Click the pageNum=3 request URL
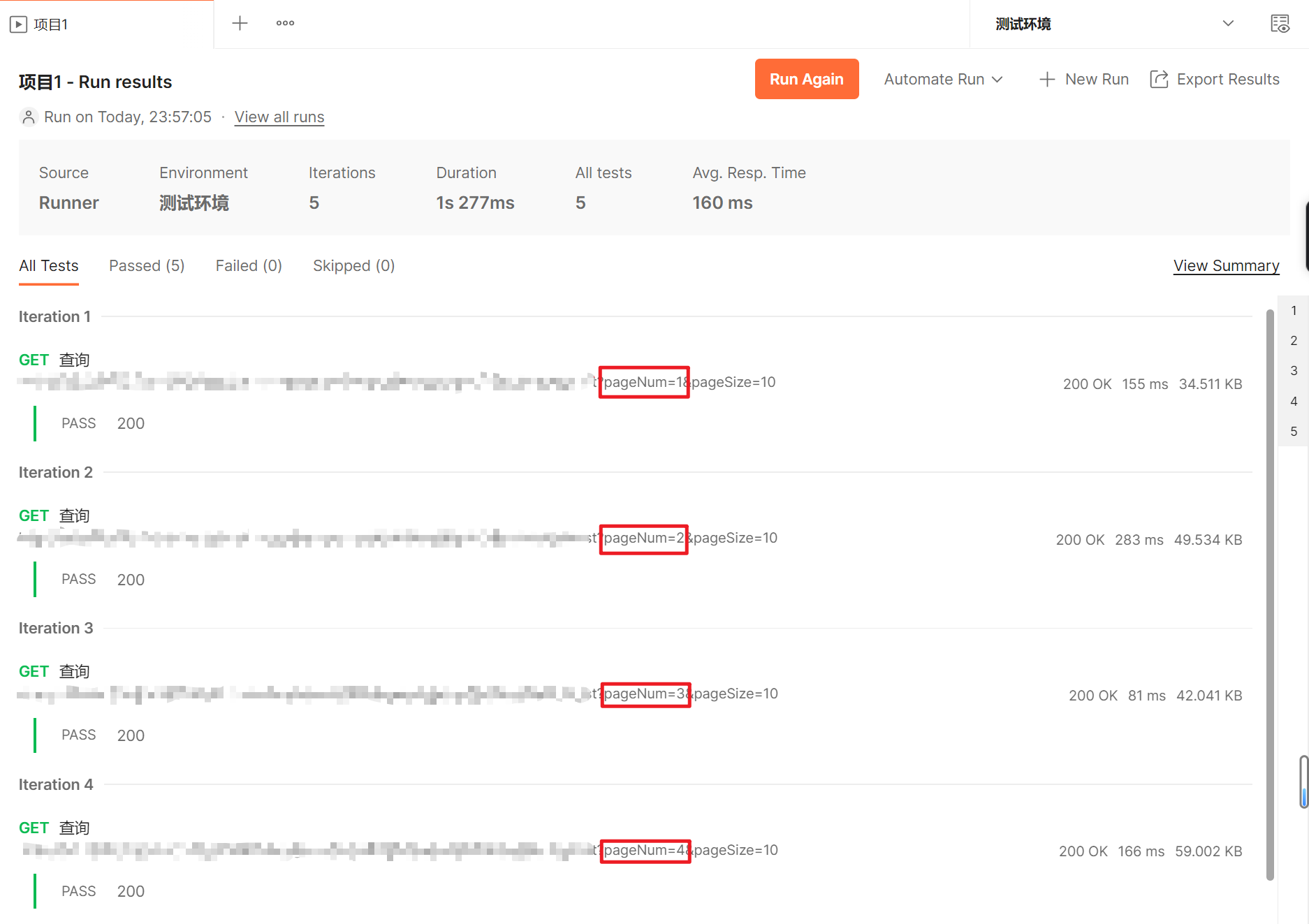The height and width of the screenshot is (924, 1309). point(397,694)
